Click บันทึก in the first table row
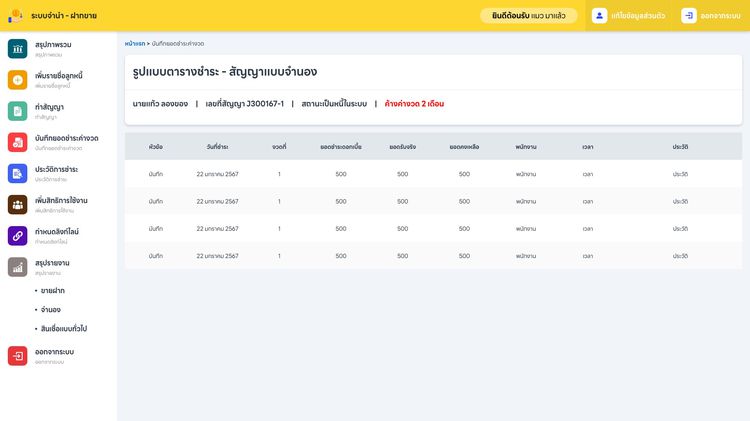 [x=155, y=174]
